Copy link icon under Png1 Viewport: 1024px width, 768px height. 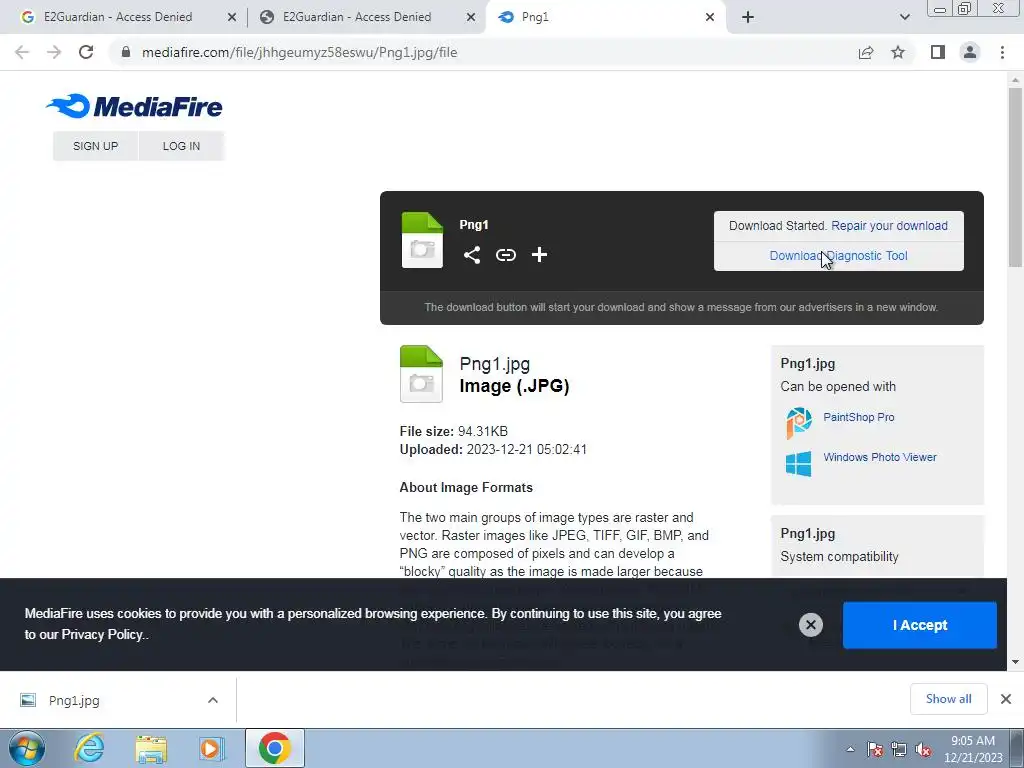[505, 255]
